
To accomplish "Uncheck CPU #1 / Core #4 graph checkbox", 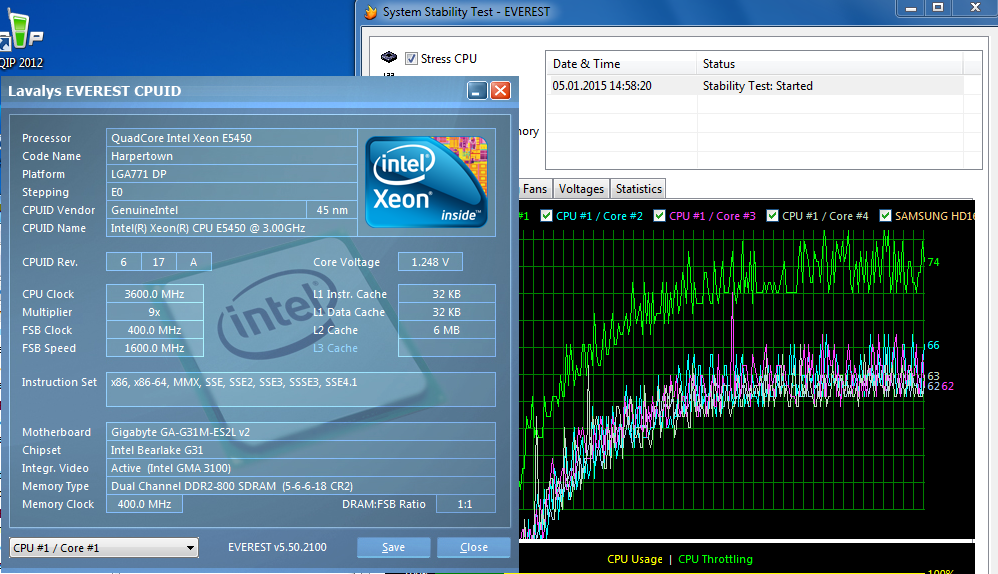I will click(x=772, y=216).
